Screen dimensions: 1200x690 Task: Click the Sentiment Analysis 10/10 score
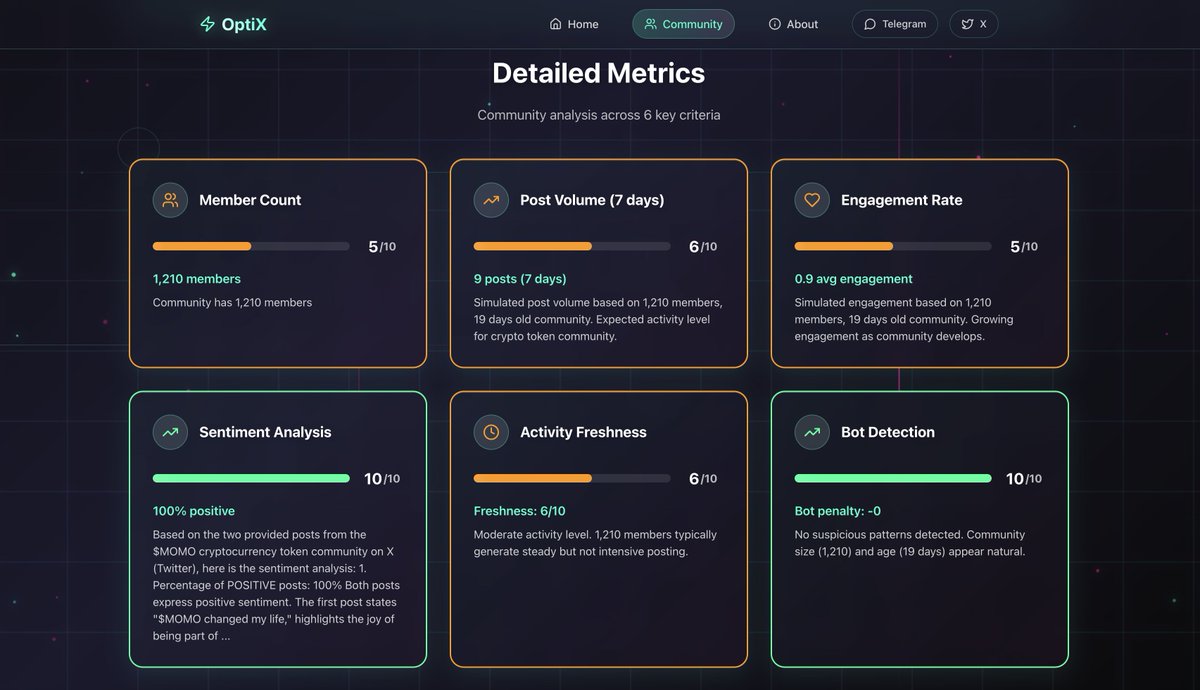click(x=382, y=479)
